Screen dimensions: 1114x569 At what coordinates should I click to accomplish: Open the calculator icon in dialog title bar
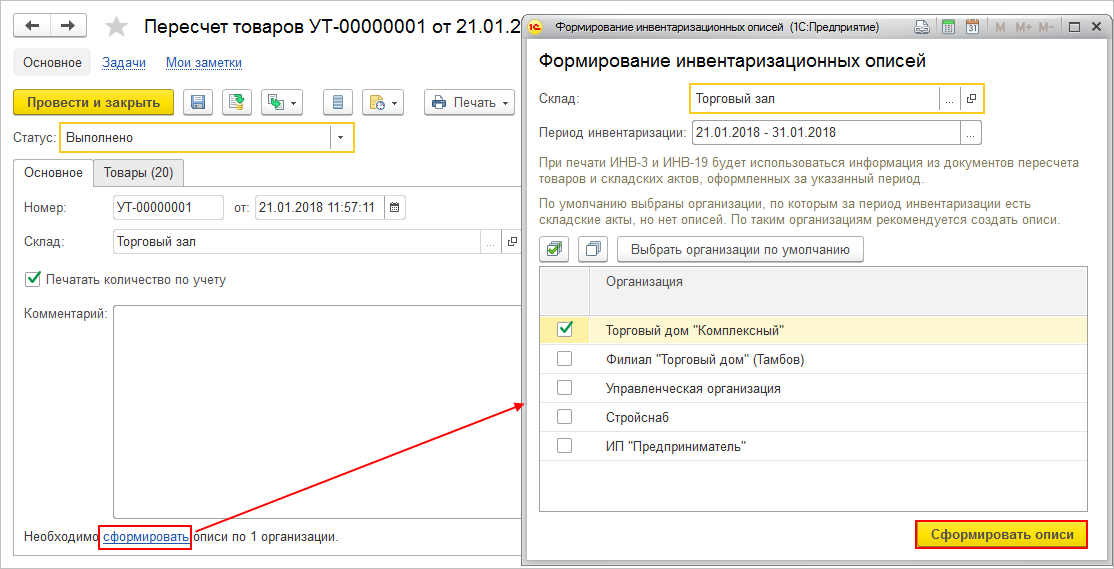(948, 27)
